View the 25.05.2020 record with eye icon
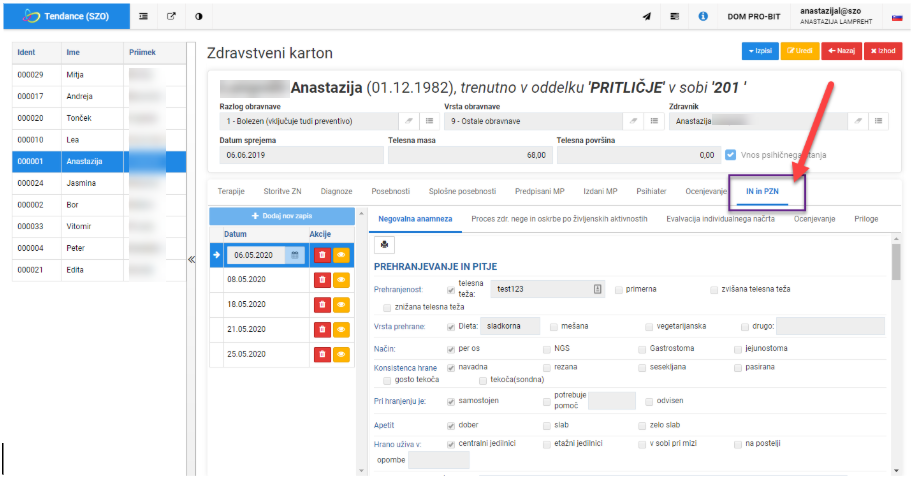 [x=342, y=354]
